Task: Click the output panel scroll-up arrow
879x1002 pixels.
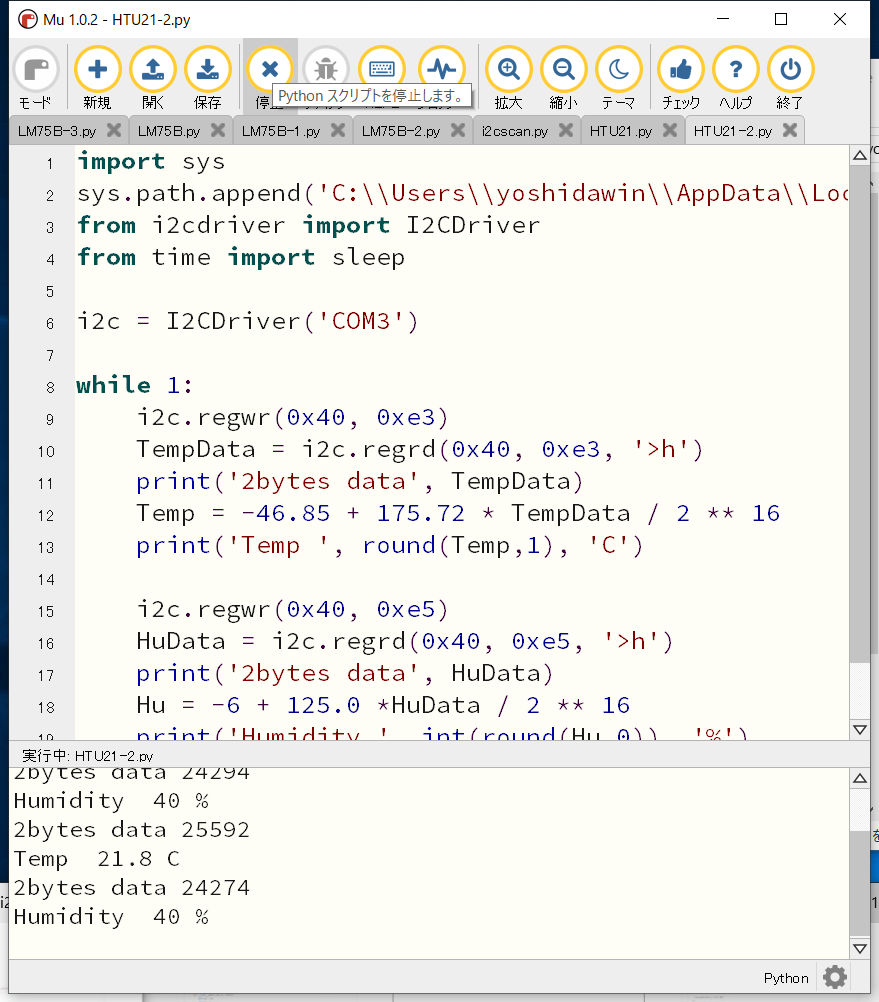Action: (x=860, y=778)
